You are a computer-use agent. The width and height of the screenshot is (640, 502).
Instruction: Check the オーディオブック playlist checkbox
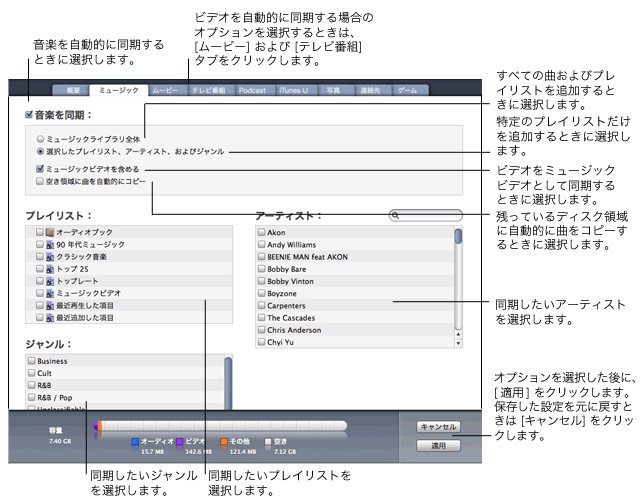(x=40, y=232)
